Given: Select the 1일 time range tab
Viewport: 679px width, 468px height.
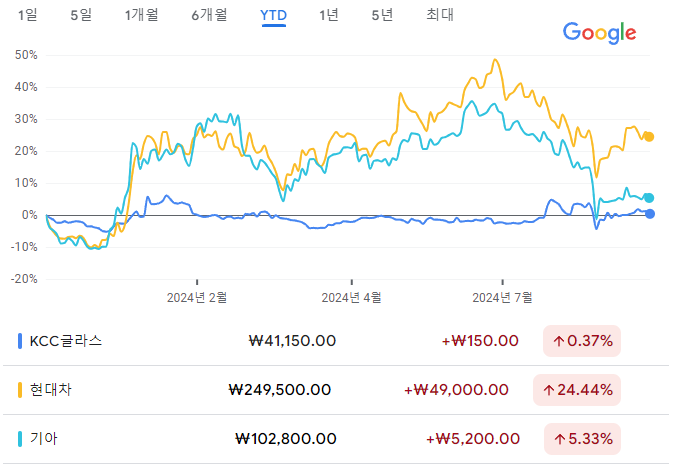Looking at the screenshot, I should (27, 15).
